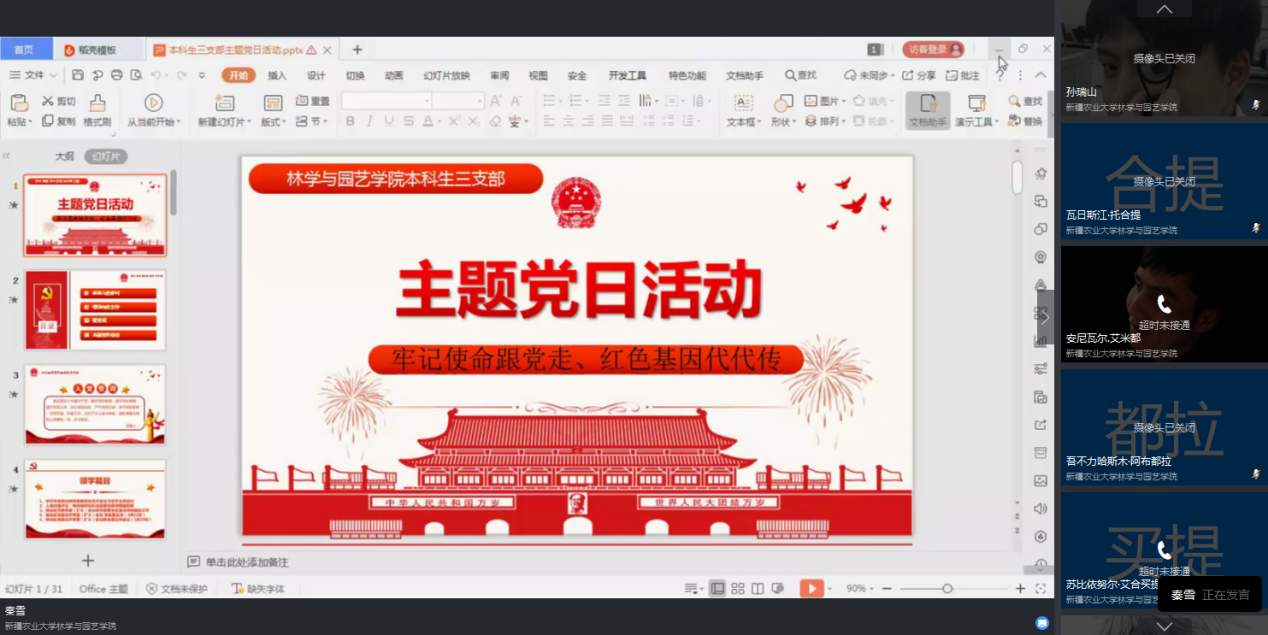This screenshot has width=1268, height=635.
Task: Start slideshow from current slide (从当前开始)
Action: point(153,102)
